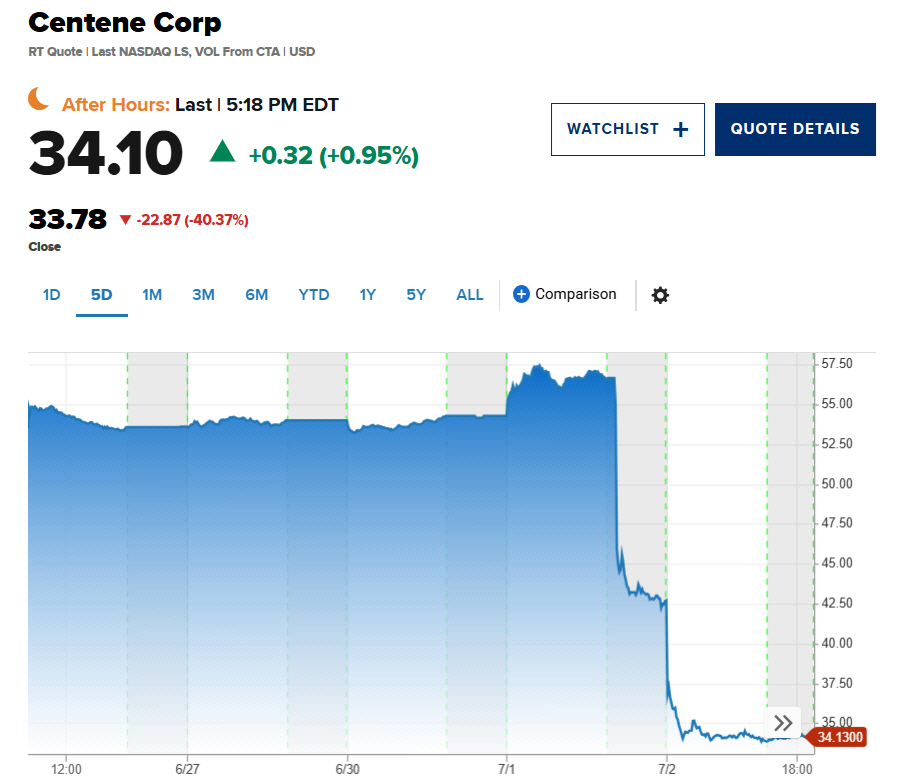Click the double-arrow chart scroll icon
898x781 pixels.
coord(783,723)
